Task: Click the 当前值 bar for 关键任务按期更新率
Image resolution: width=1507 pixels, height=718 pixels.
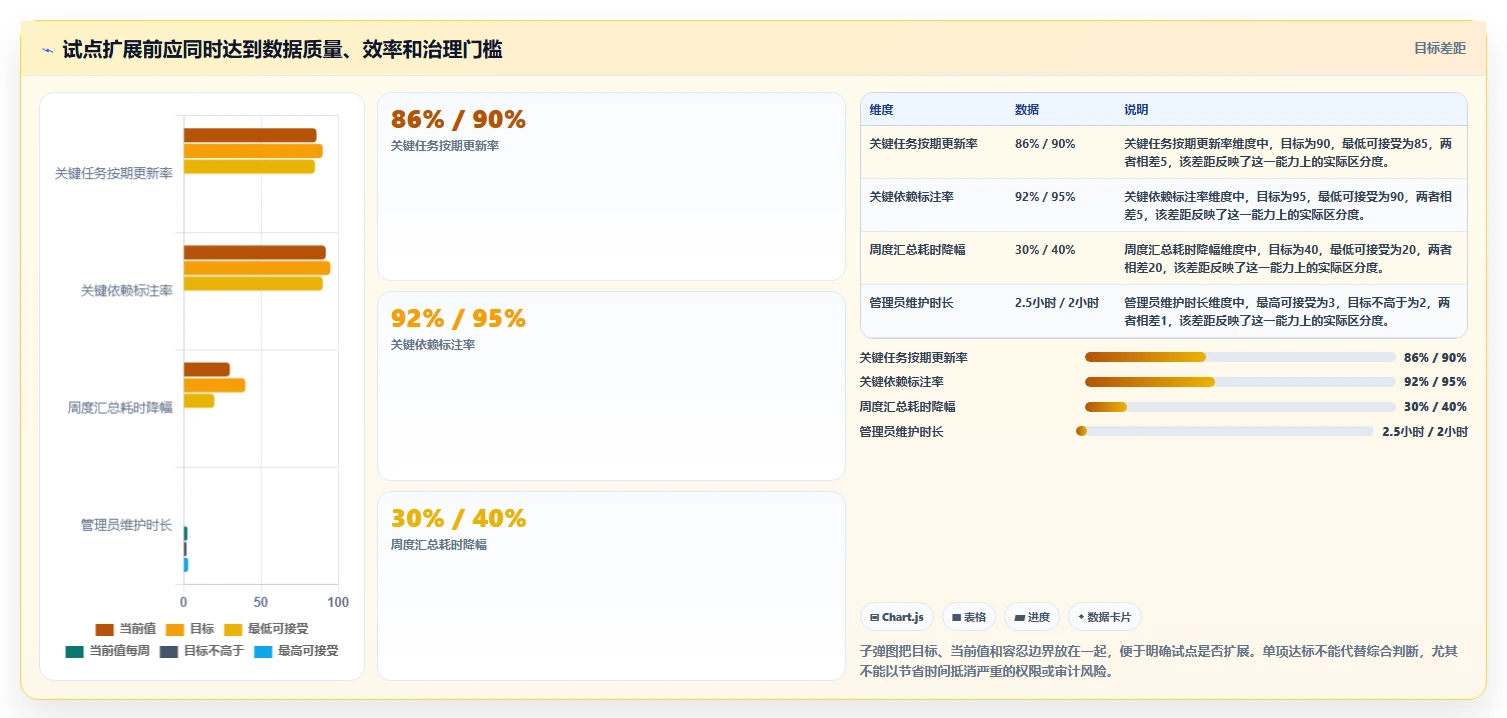Action: click(250, 135)
